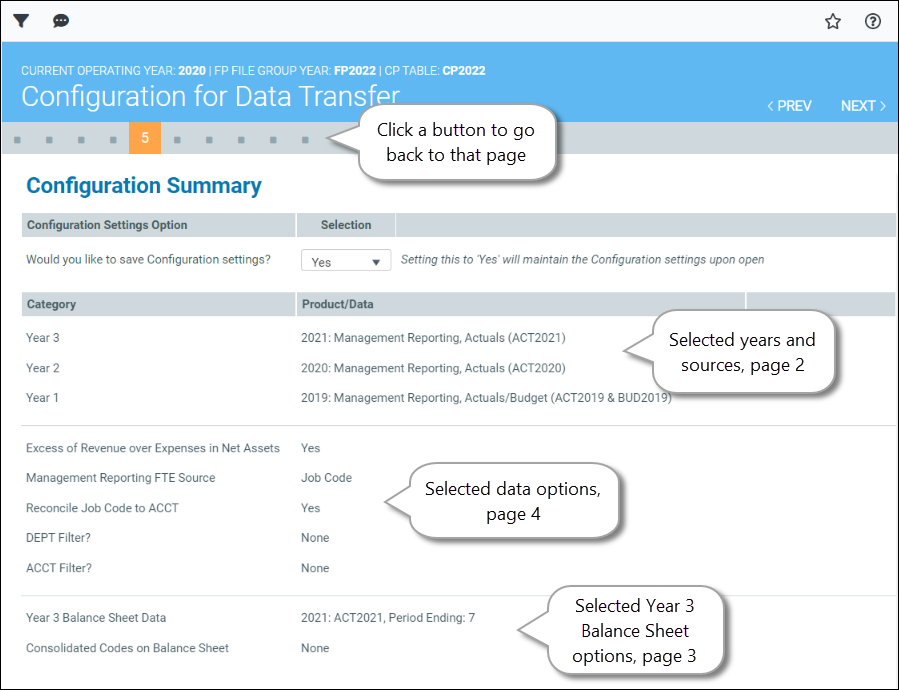Click the comment speech bubble icon
Viewport: 899px width, 690px height.
pyautogui.click(x=61, y=21)
